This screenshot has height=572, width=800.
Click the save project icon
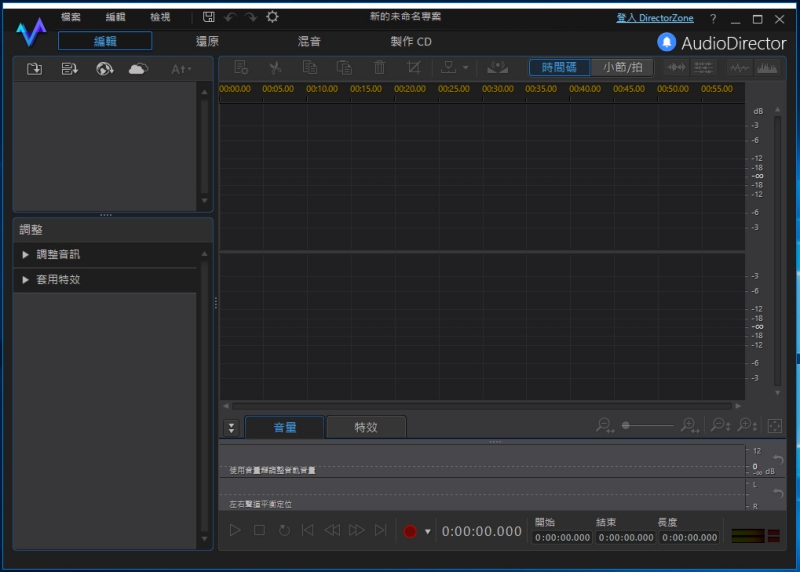208,17
